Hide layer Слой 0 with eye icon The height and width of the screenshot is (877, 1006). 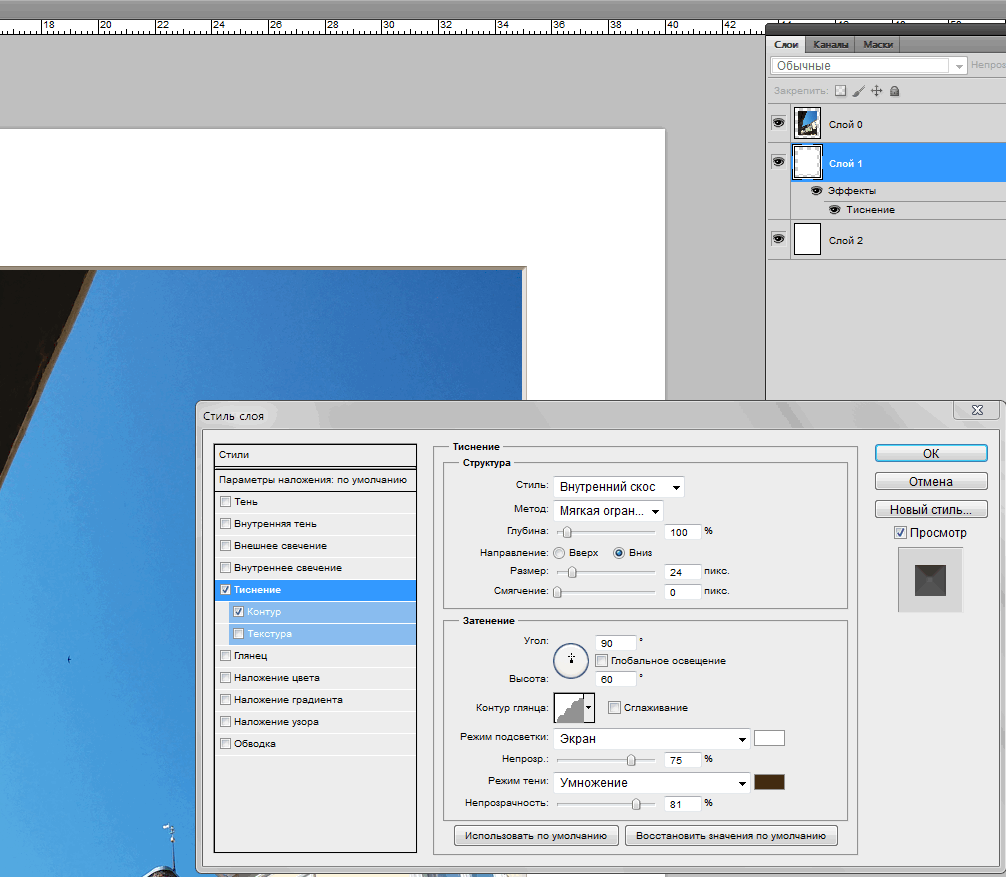778,123
